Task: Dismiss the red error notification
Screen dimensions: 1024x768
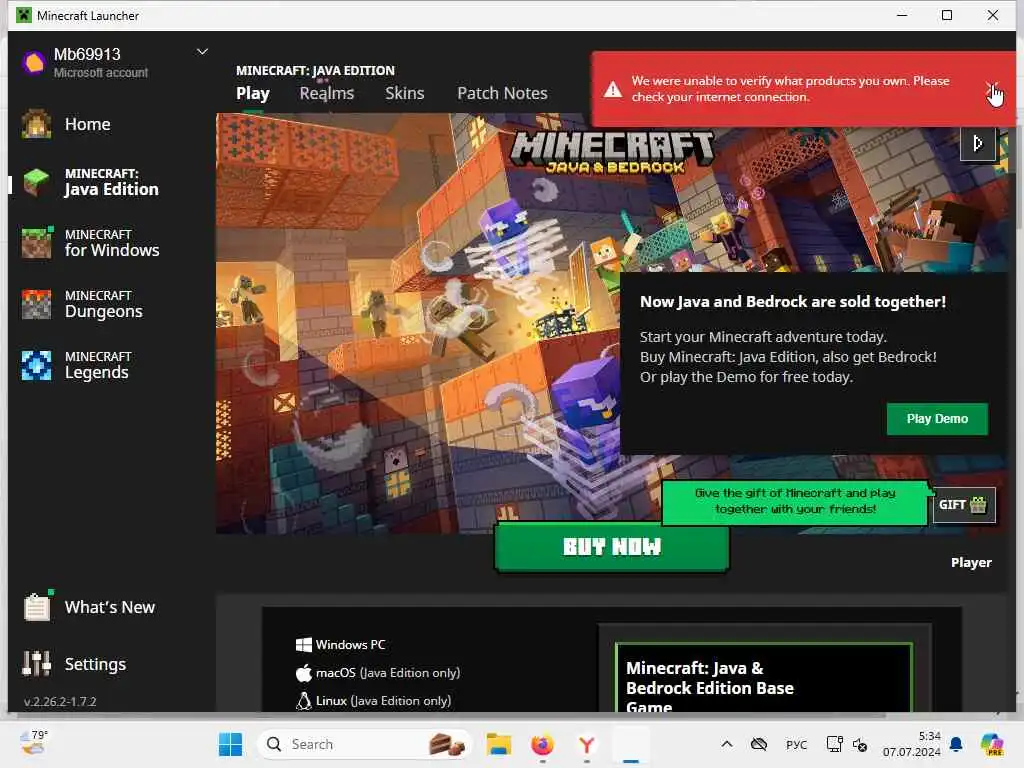Action: (x=991, y=86)
